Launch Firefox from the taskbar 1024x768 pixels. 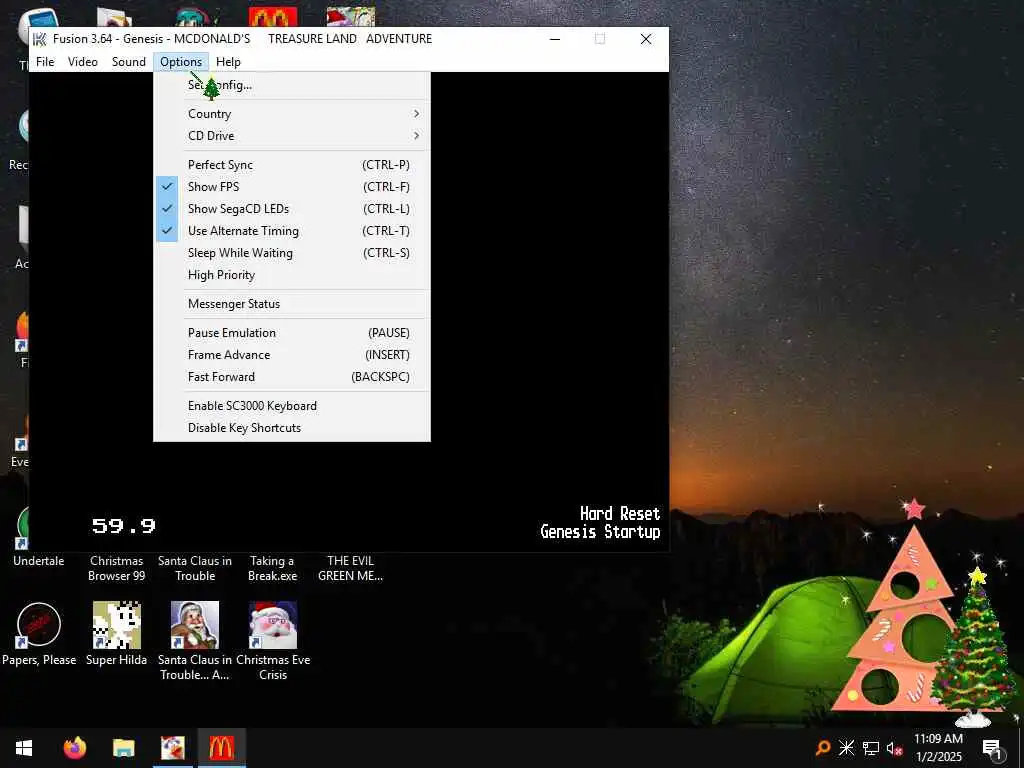click(x=75, y=748)
